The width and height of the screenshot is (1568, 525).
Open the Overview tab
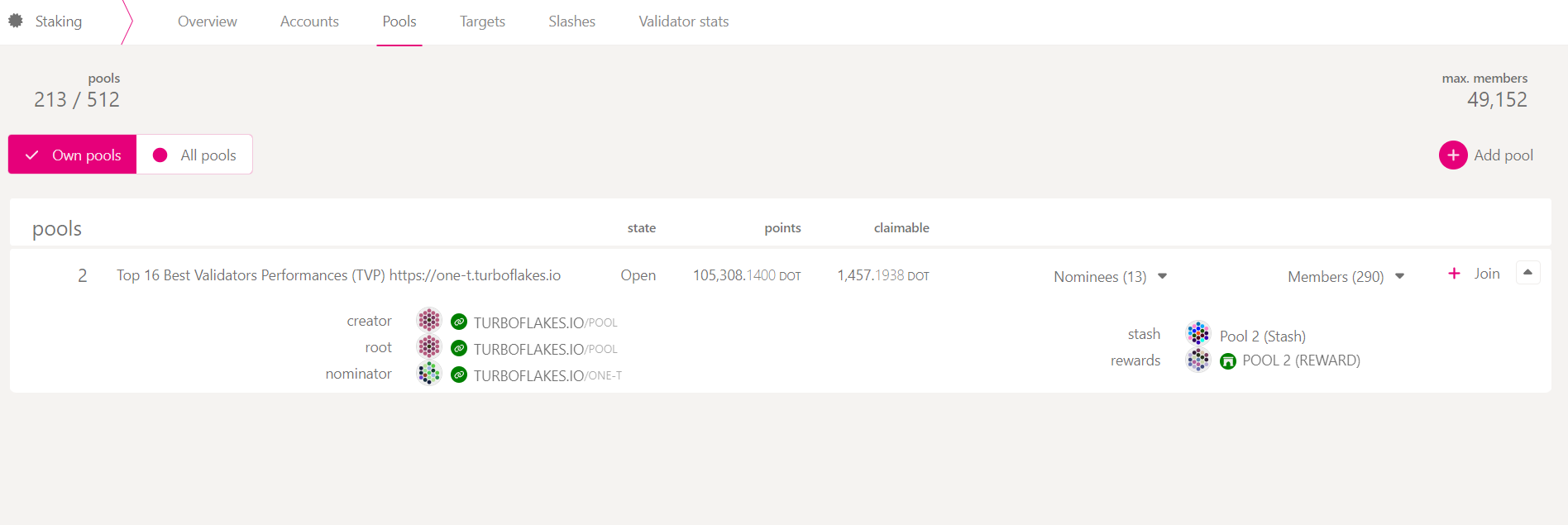[x=207, y=21]
